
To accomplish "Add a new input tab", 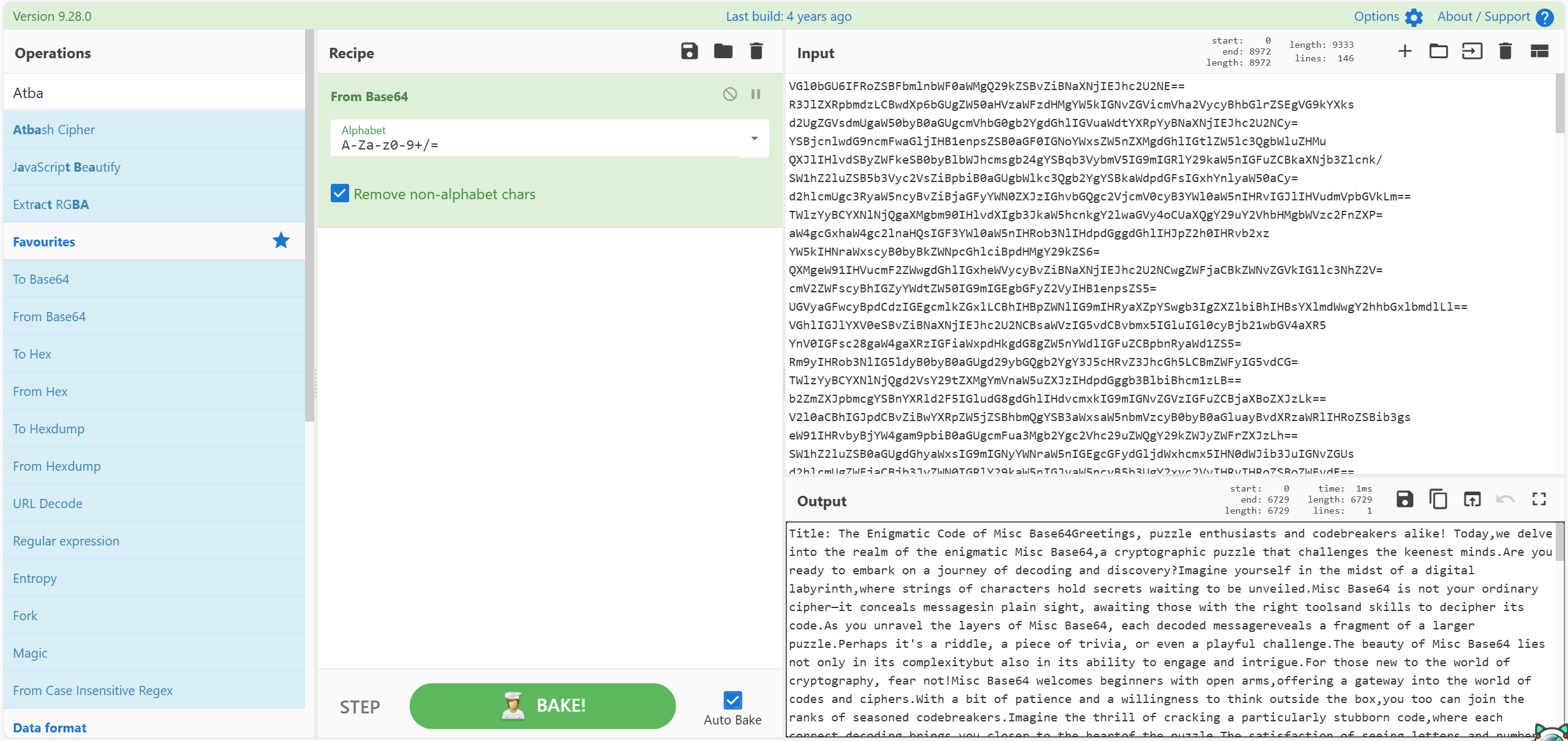I will [x=1404, y=51].
